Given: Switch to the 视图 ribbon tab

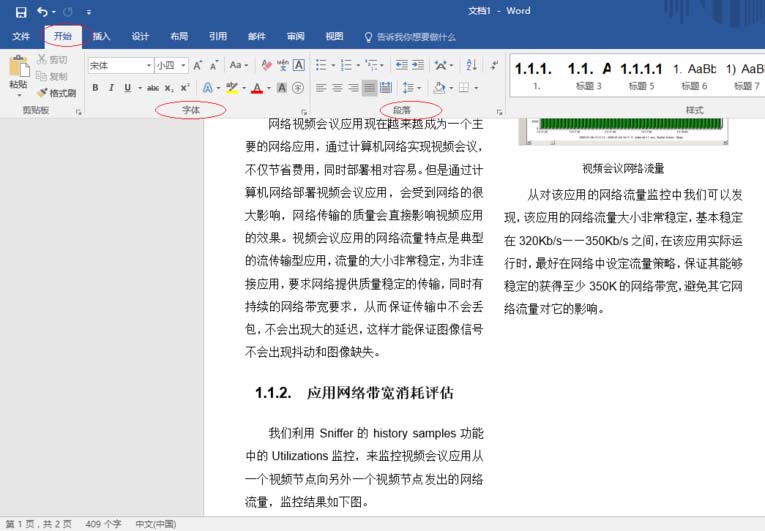Looking at the screenshot, I should 334,36.
